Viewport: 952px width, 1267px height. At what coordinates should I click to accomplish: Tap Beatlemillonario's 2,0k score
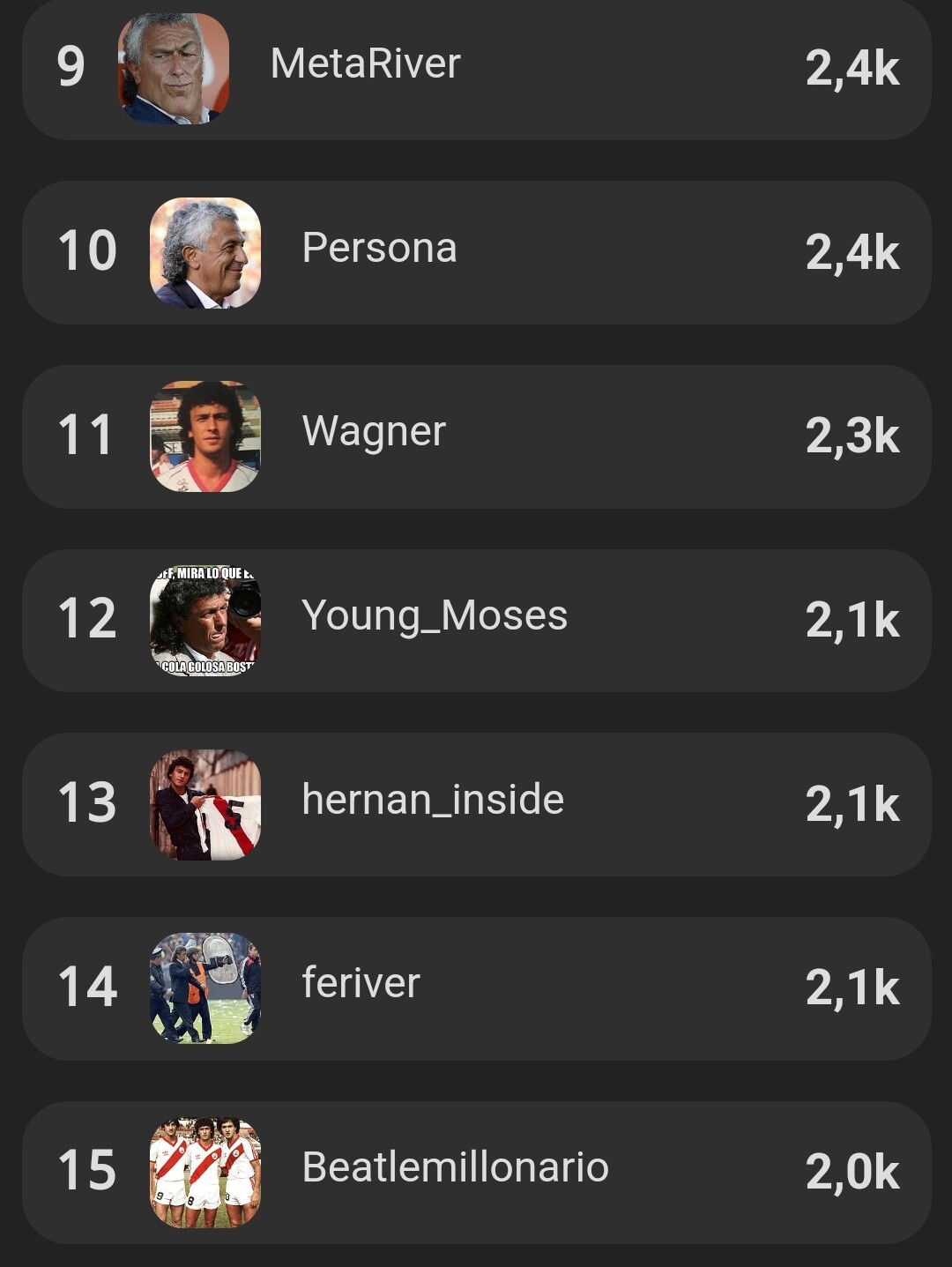pos(852,1173)
